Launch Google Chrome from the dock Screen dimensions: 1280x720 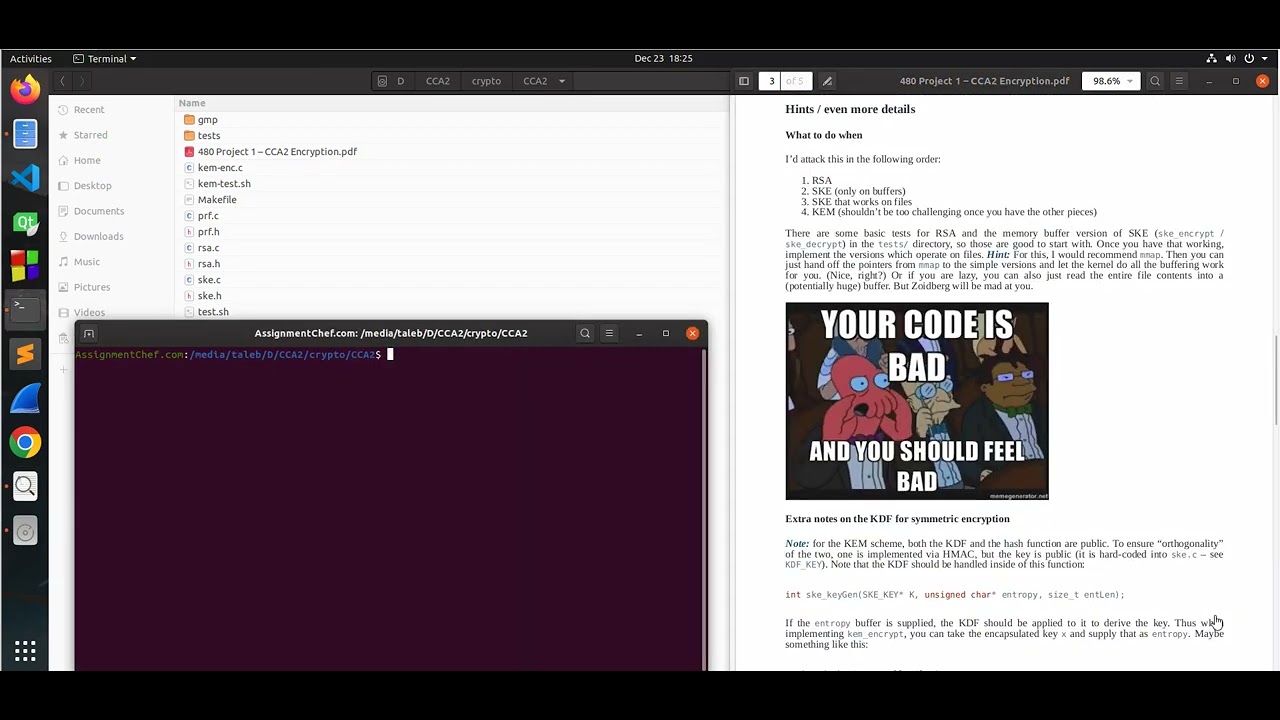[x=25, y=442]
